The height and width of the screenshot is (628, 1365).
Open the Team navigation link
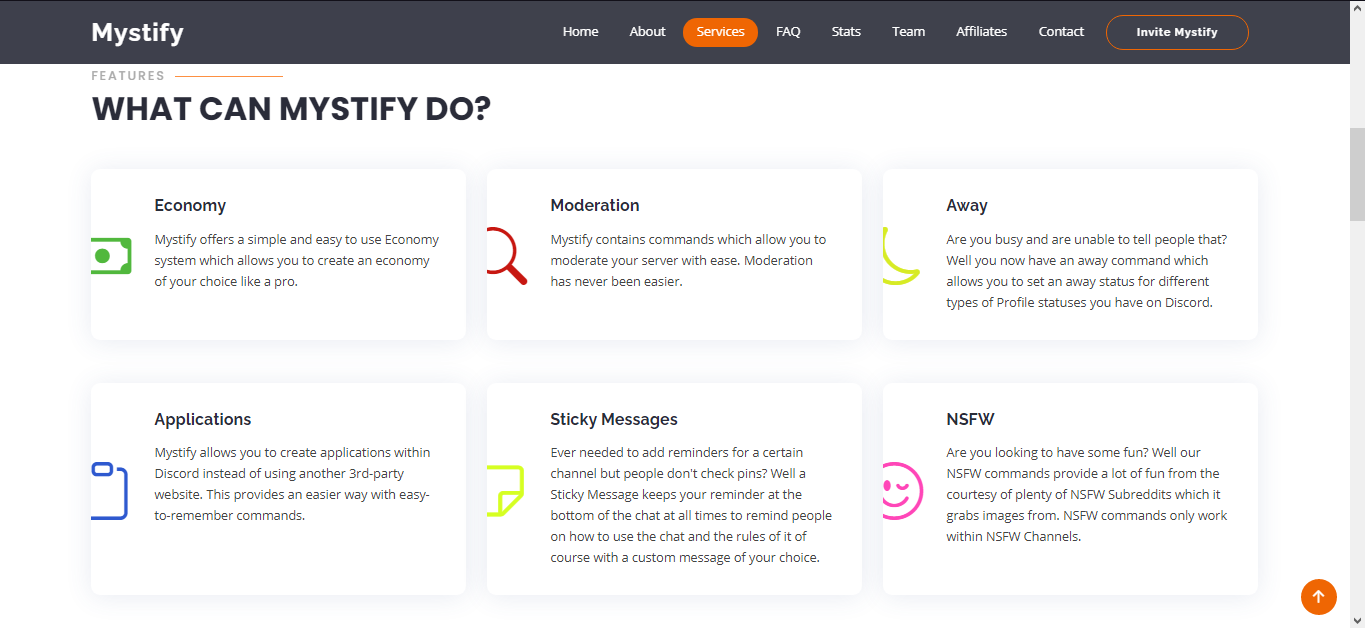(x=908, y=32)
